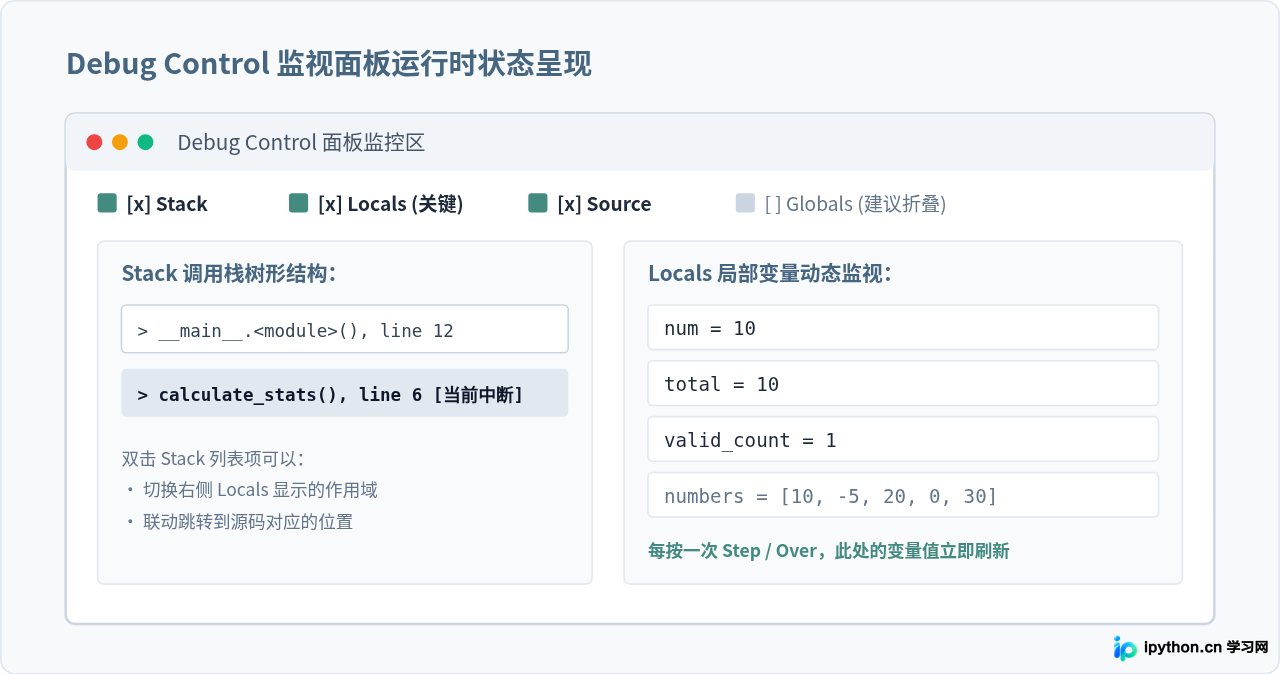Click the 切换右侧 Locals 显示的作用域 bullet
1280x674 pixels.
[250, 490]
